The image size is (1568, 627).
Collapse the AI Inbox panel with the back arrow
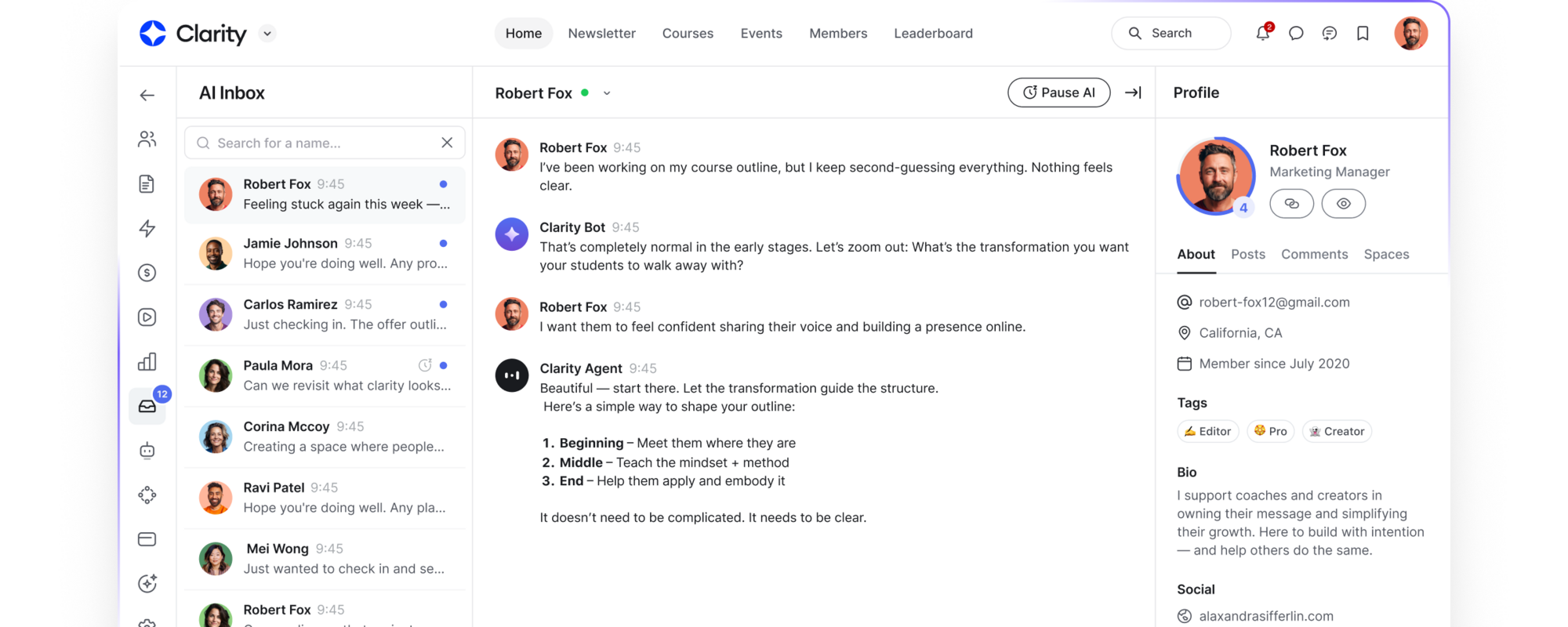(x=147, y=94)
